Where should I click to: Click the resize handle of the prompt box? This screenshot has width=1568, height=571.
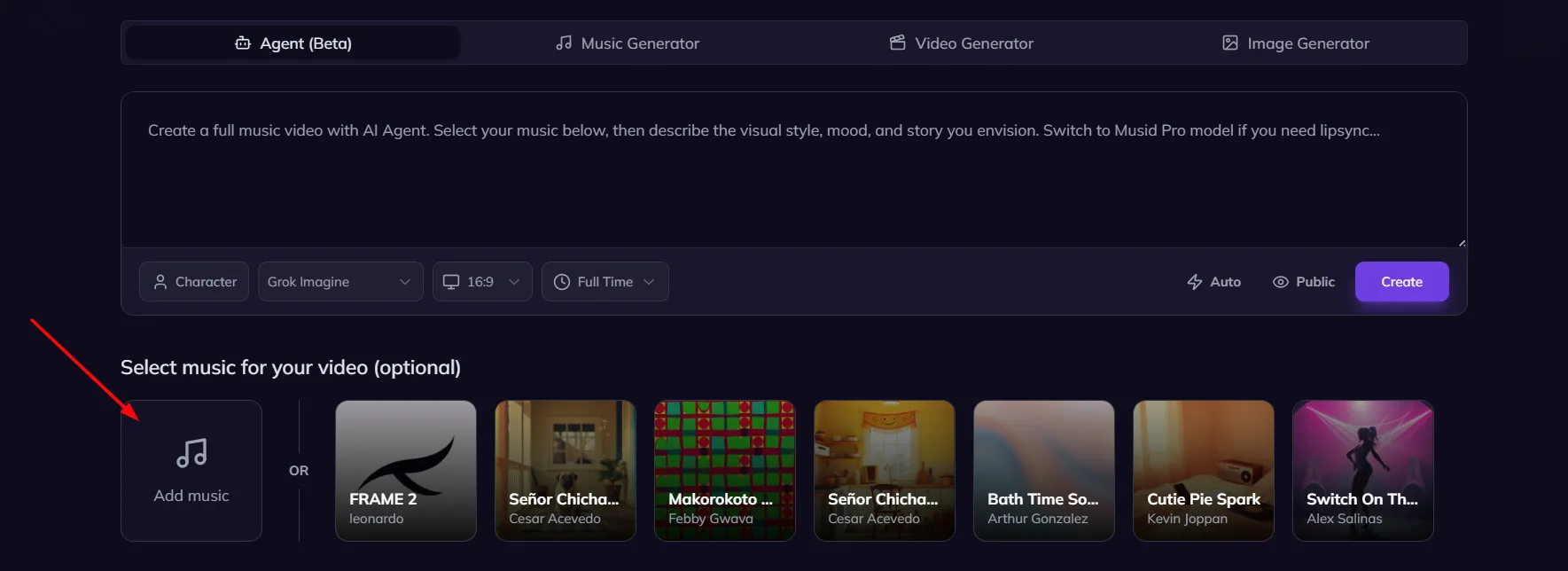pyautogui.click(x=1461, y=242)
